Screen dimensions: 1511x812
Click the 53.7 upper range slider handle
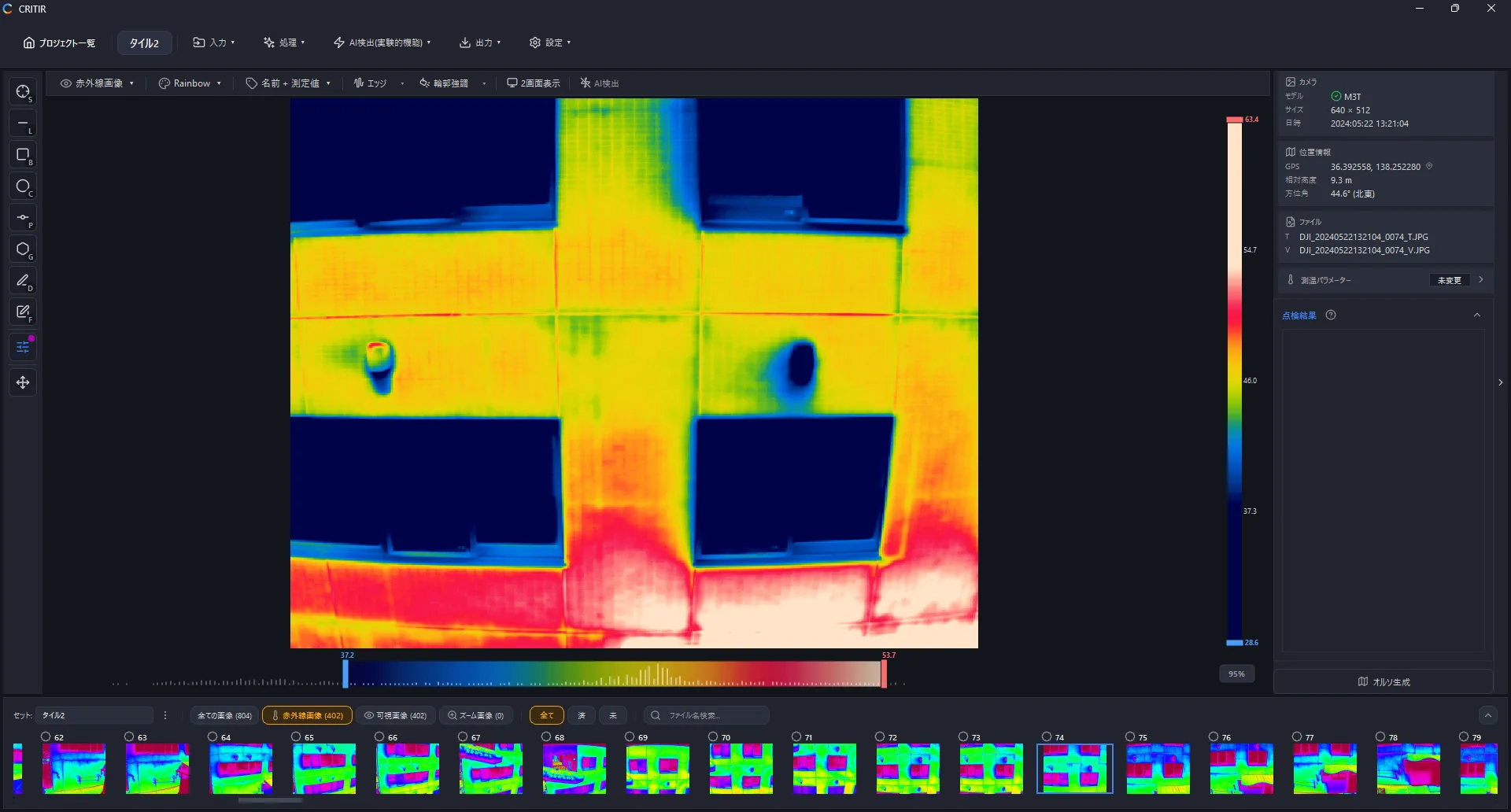(x=884, y=674)
